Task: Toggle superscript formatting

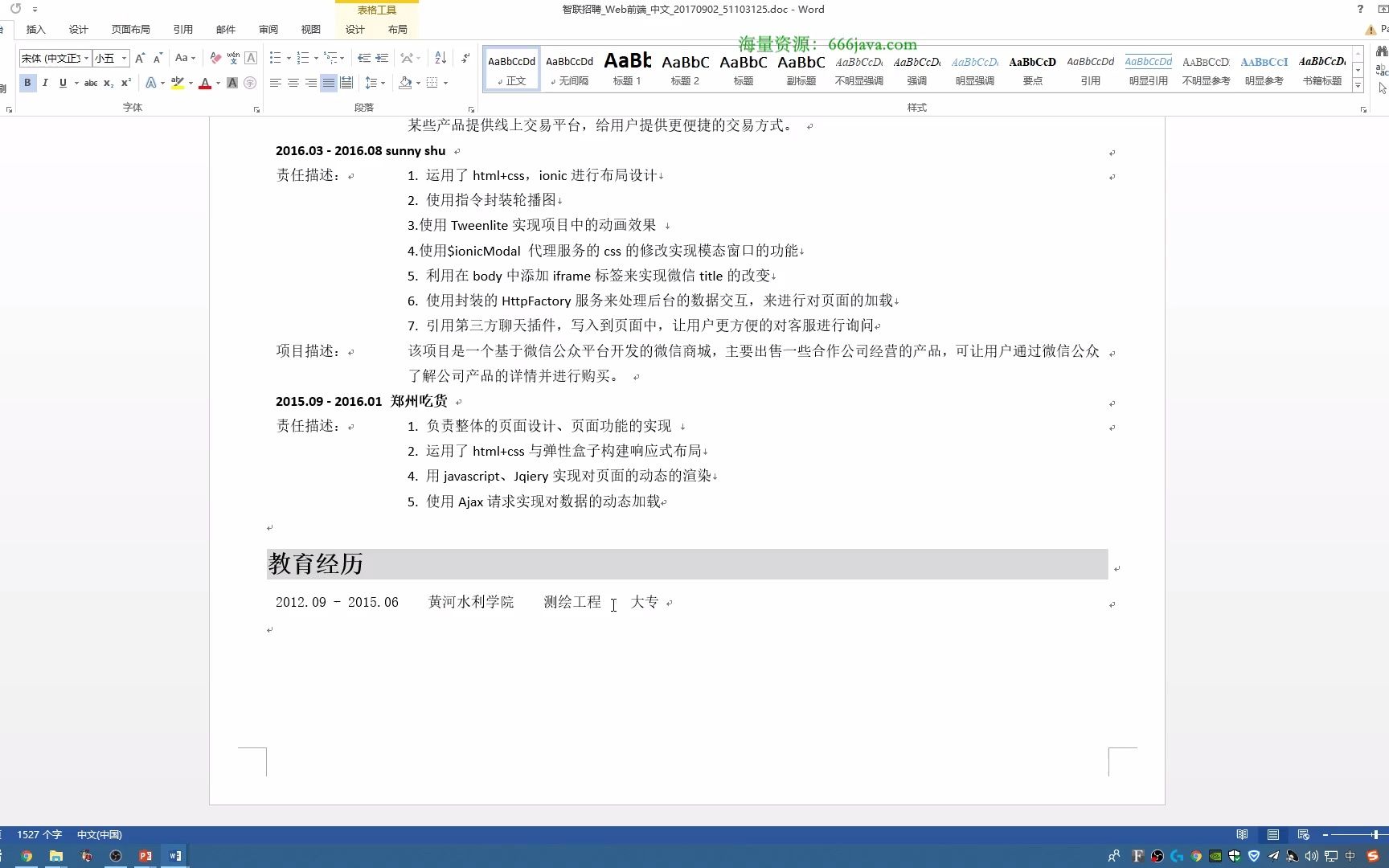Action: point(124,83)
